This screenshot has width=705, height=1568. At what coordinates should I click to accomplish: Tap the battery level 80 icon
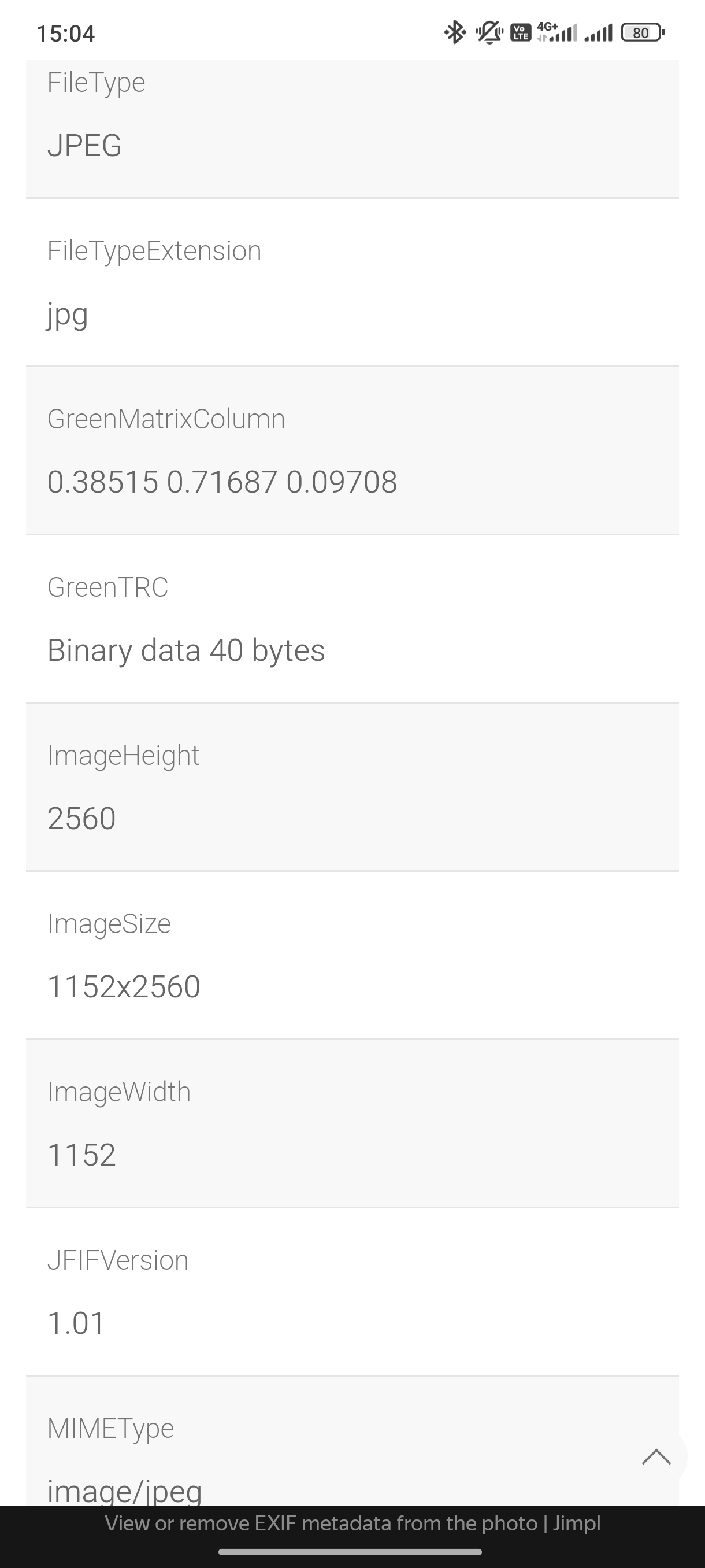coord(642,32)
